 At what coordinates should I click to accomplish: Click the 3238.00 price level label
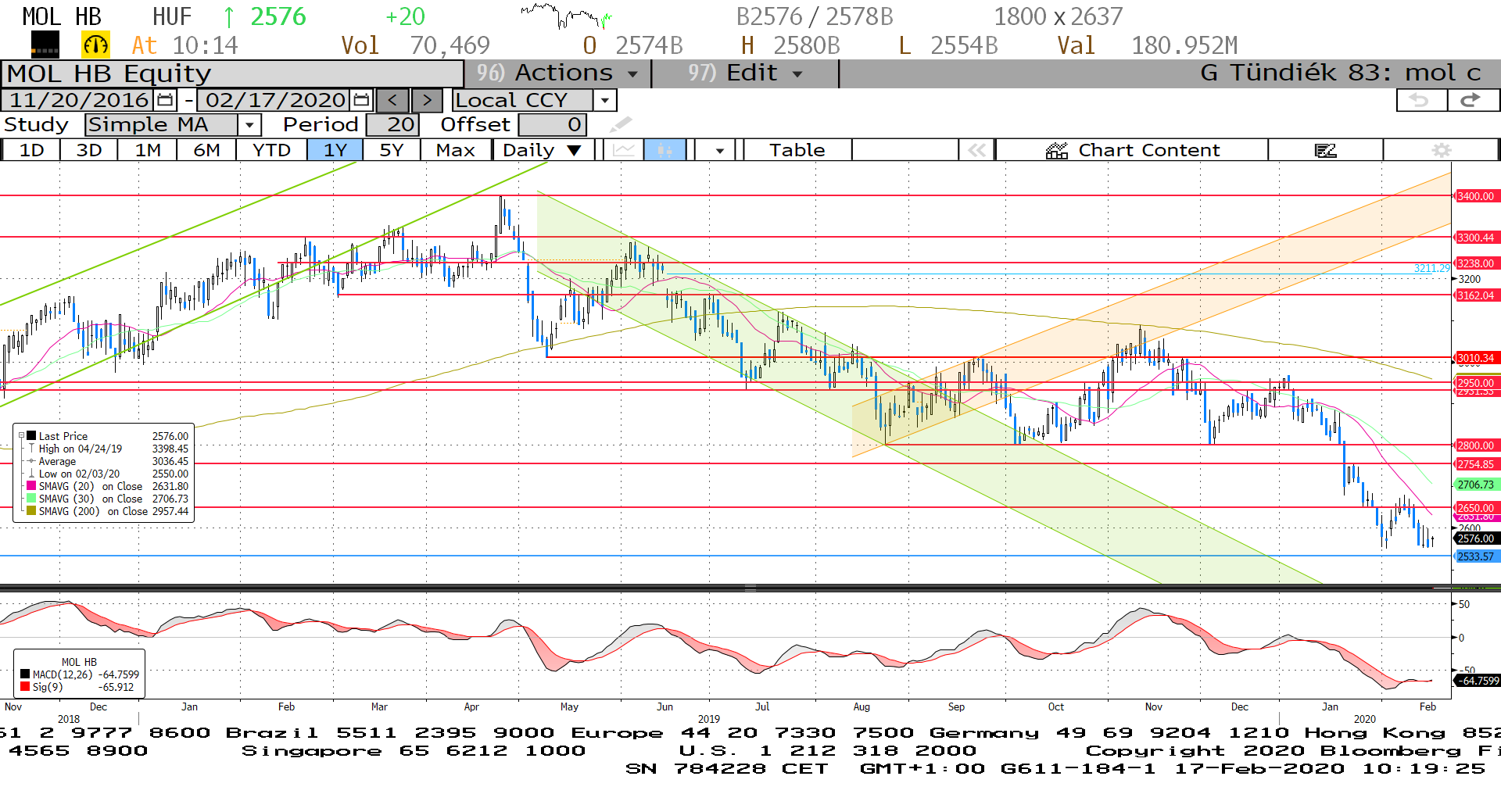point(1475,263)
